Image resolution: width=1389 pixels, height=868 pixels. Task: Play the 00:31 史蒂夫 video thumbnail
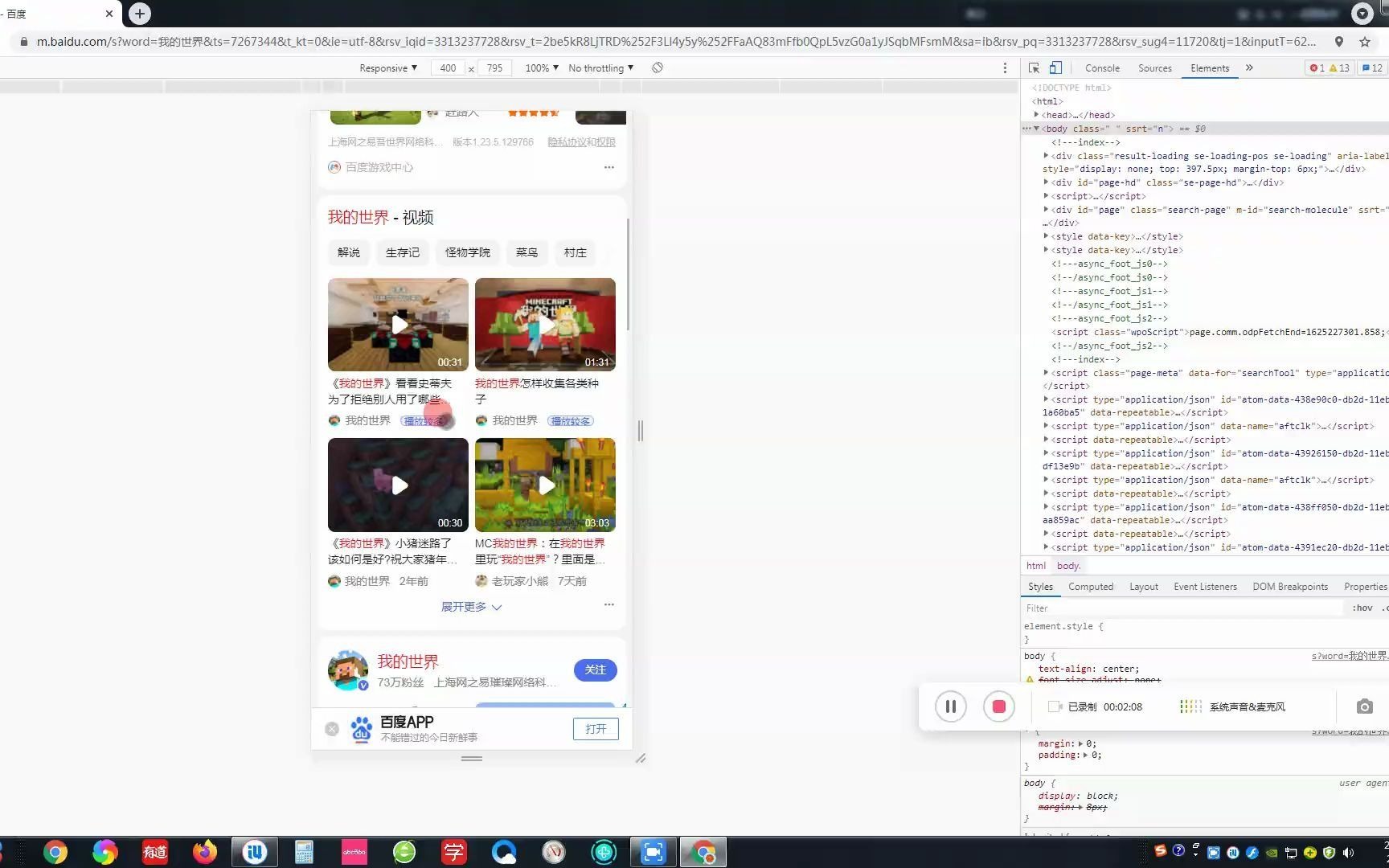(398, 325)
